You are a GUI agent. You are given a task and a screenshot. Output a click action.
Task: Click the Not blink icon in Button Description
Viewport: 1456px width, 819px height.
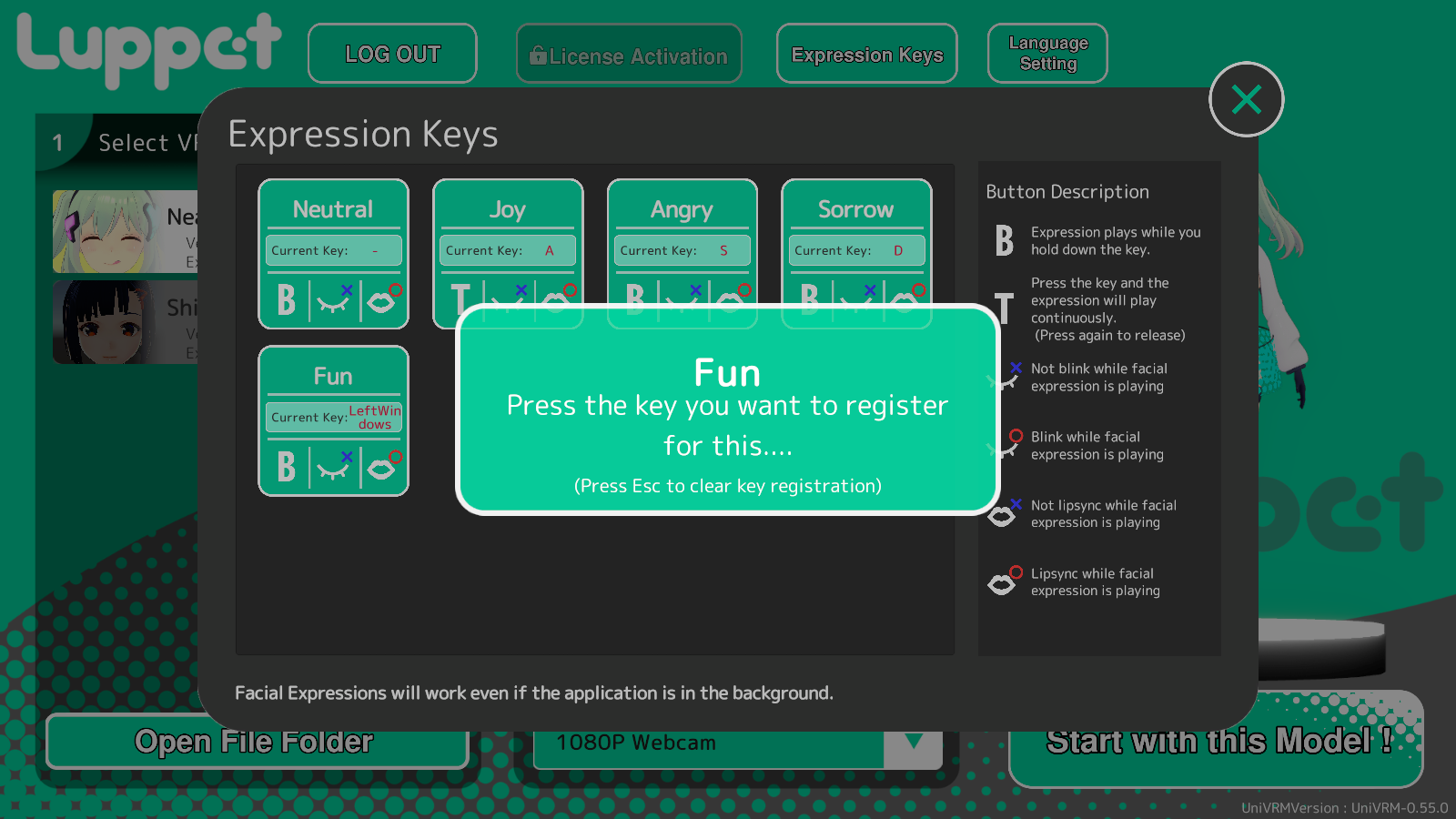[x=1006, y=375]
